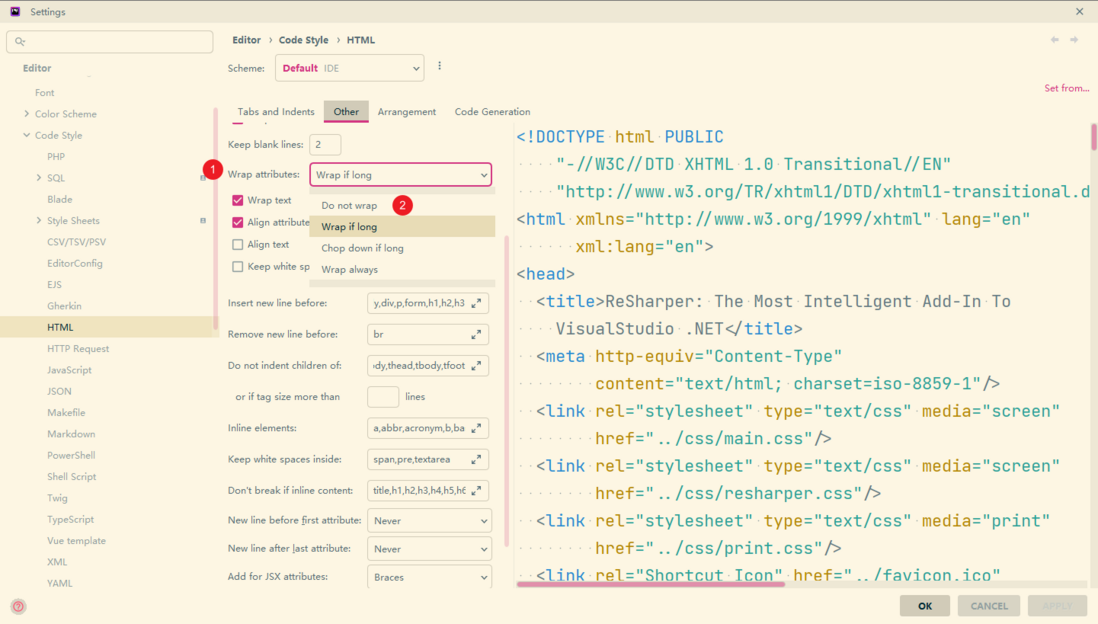1098x624 pixels.
Task: Select JSON code style
Action: 59,391
